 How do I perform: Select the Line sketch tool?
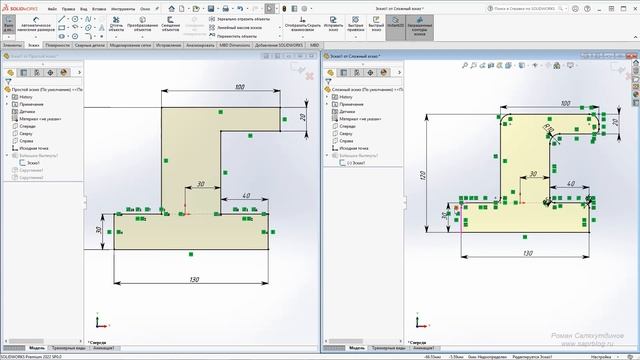(x=61, y=19)
